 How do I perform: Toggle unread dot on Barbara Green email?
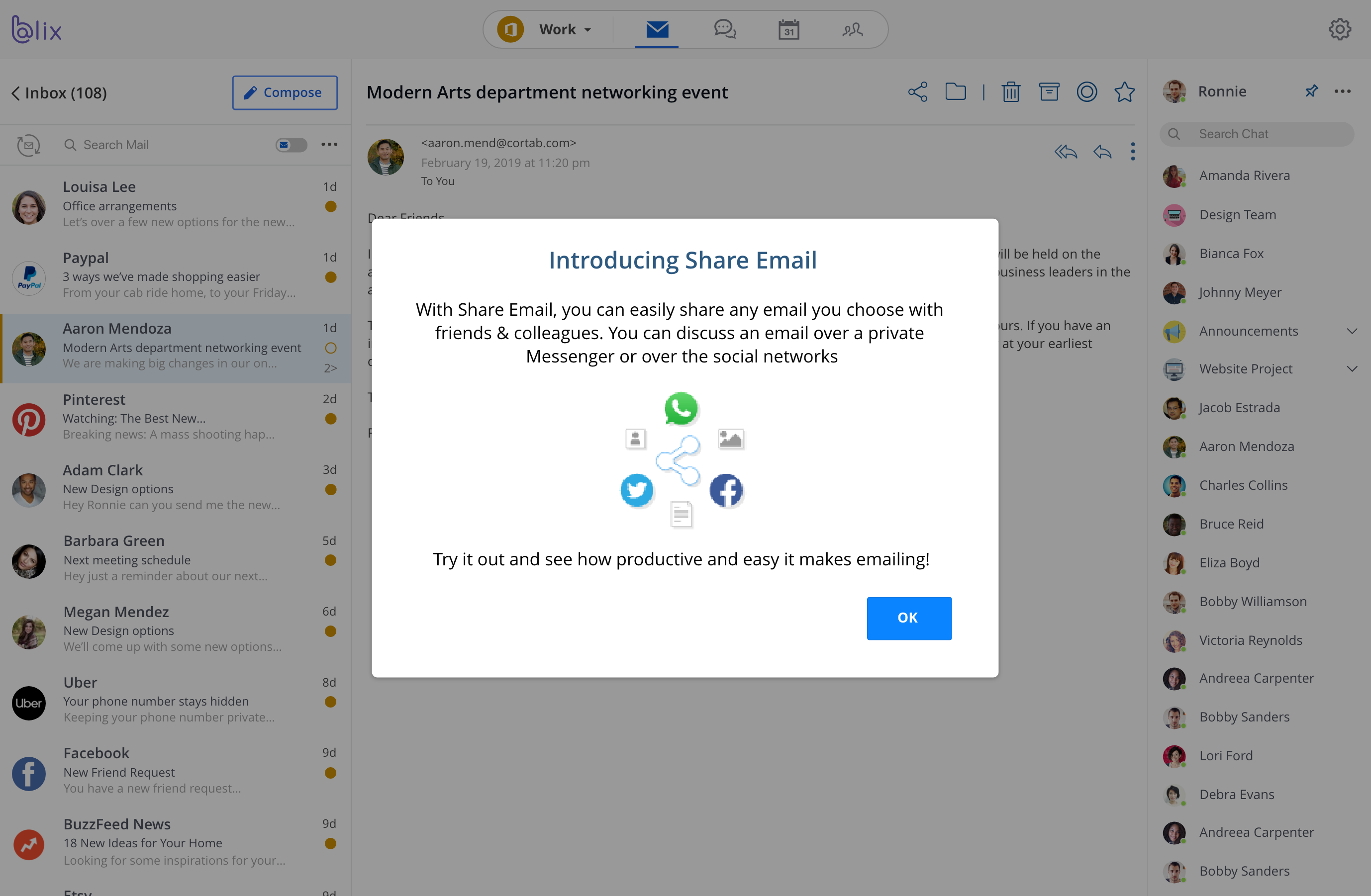coord(331,560)
